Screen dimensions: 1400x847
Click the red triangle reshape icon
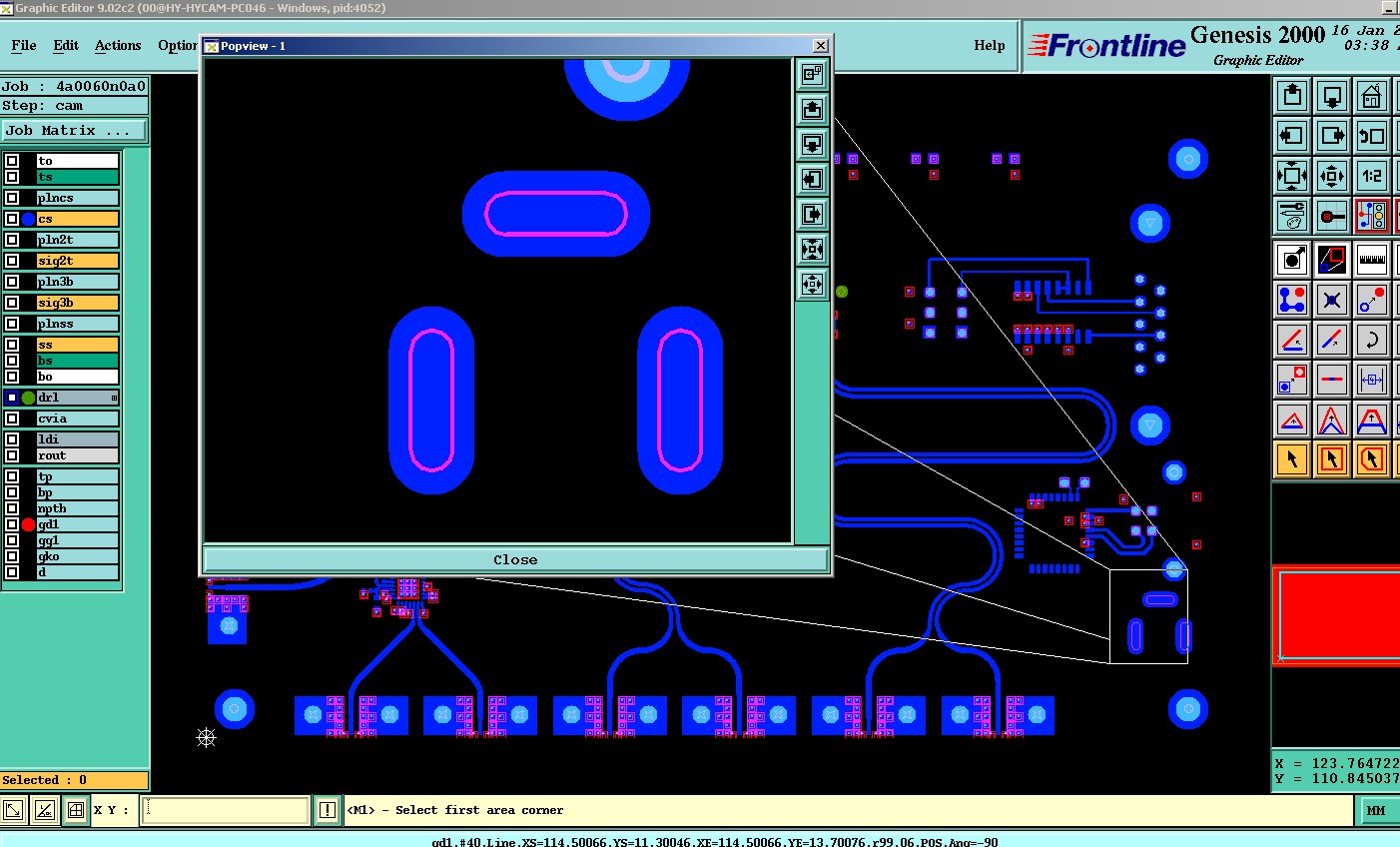coord(1292,420)
